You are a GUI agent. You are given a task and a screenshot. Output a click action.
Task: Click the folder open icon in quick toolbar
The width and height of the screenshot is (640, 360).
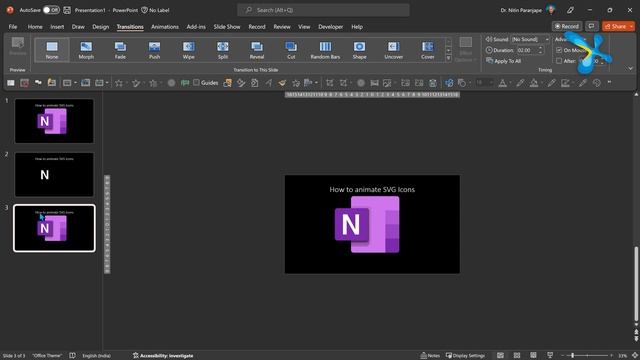[52, 83]
